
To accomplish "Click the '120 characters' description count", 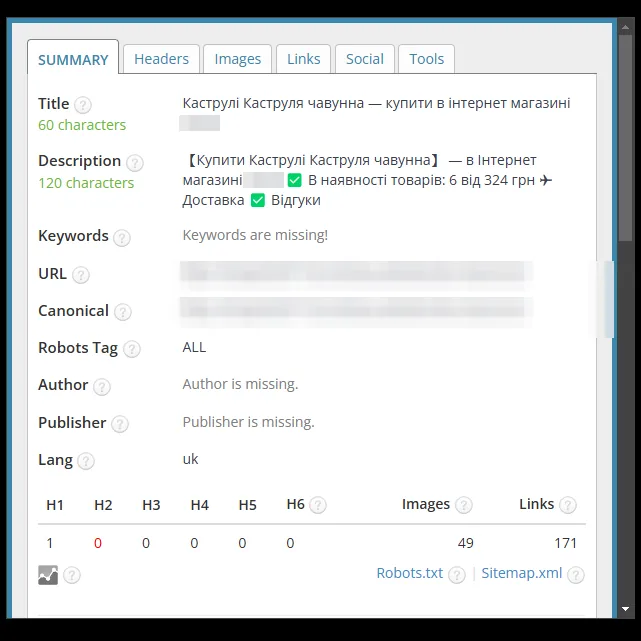I will point(86,183).
